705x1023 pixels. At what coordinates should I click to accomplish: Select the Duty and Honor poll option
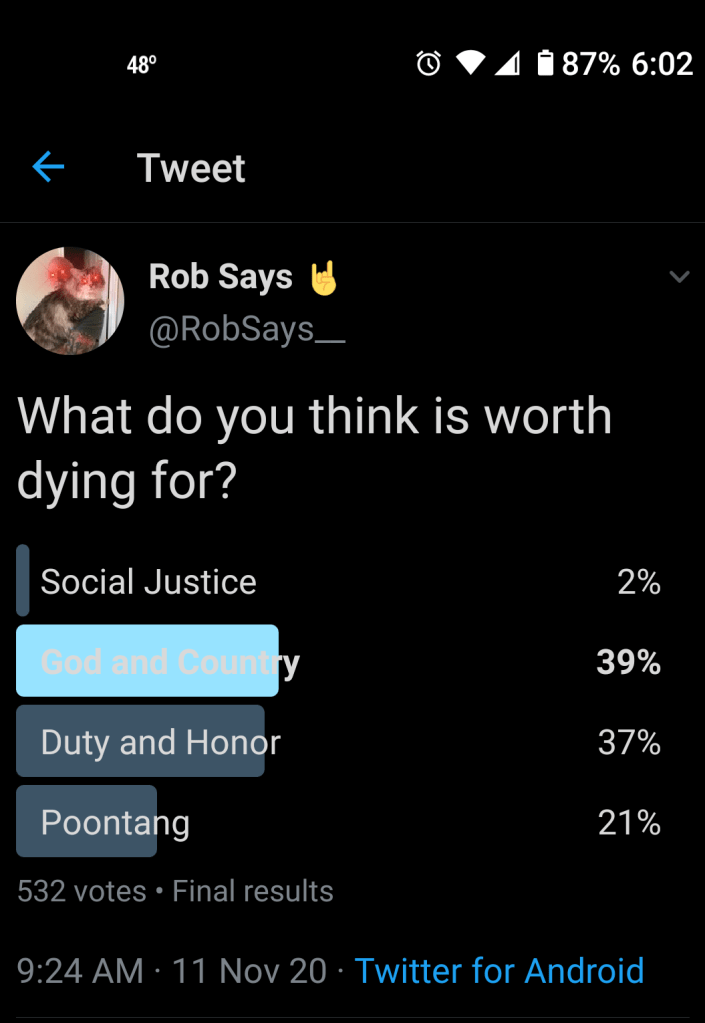[160, 742]
